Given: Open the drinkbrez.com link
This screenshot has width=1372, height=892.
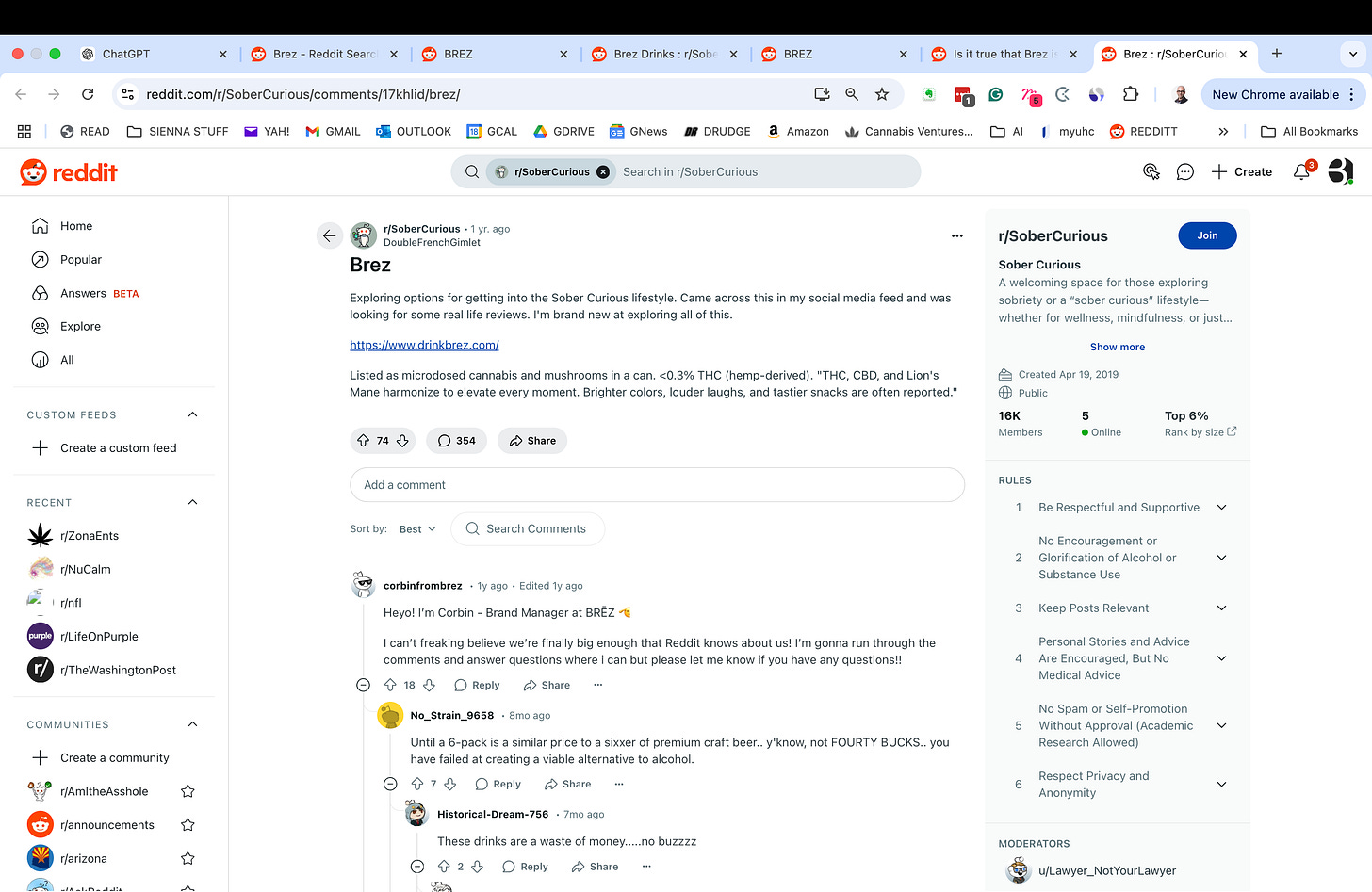Looking at the screenshot, I should click(x=424, y=345).
